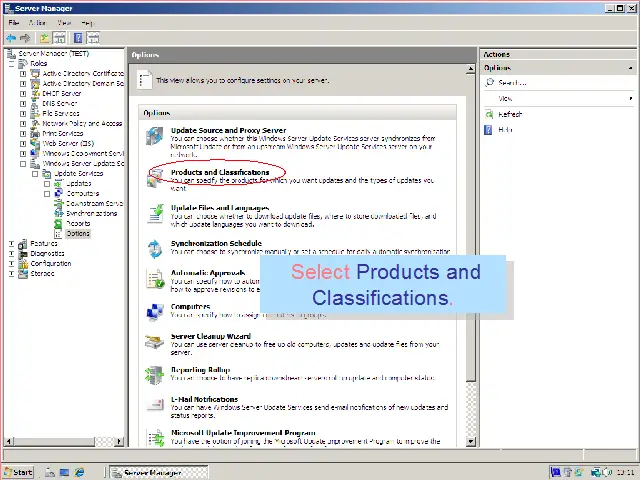Image resolution: width=640 pixels, height=480 pixels.
Task: Click the Show/Hide action pane toolbar icon
Action: point(93,38)
